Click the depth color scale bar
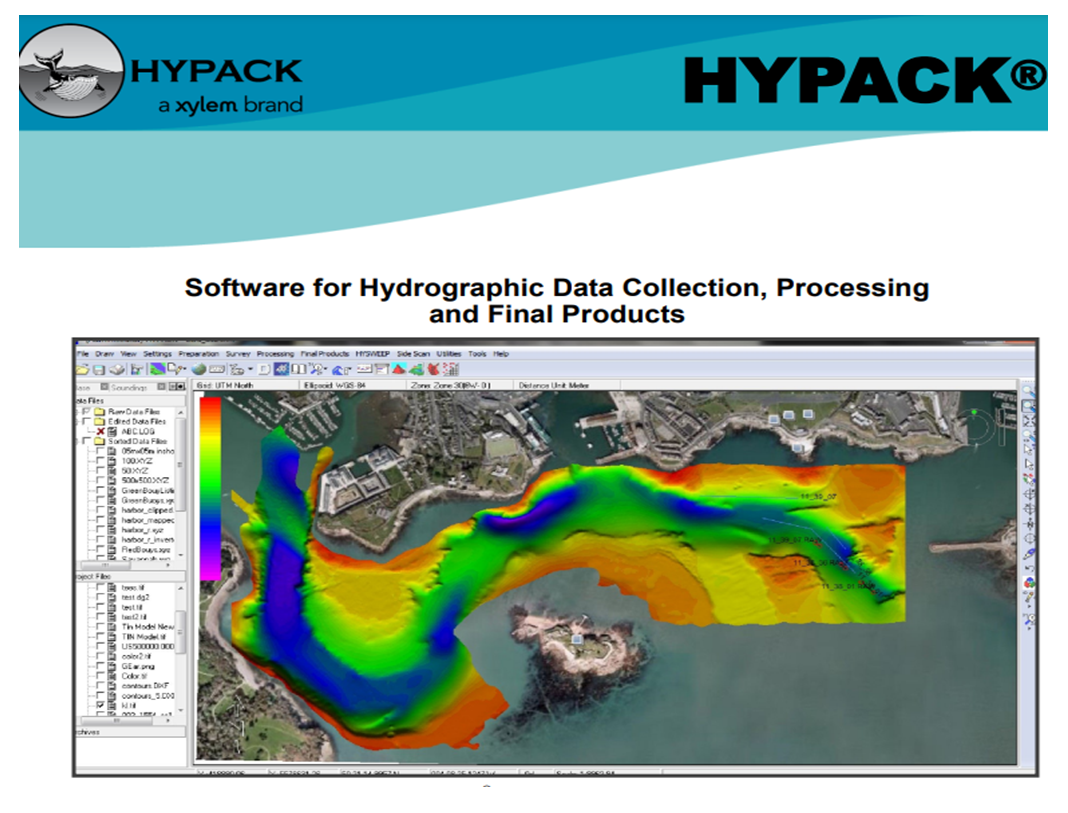The image size is (1068, 813). tap(210, 487)
